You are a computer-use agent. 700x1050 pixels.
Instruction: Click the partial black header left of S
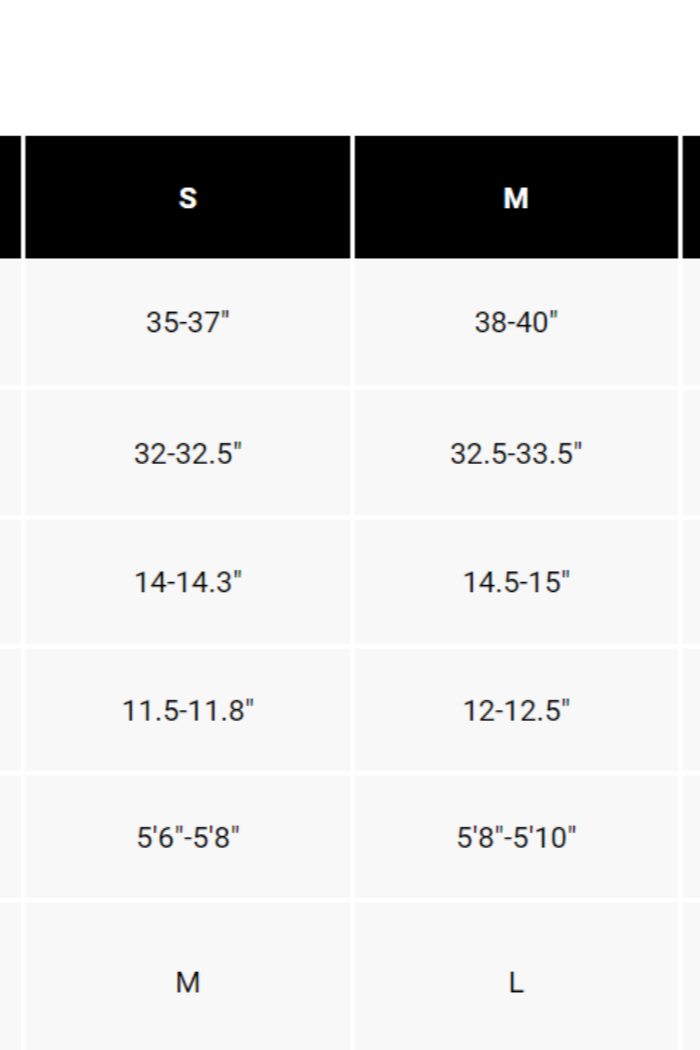[9, 198]
